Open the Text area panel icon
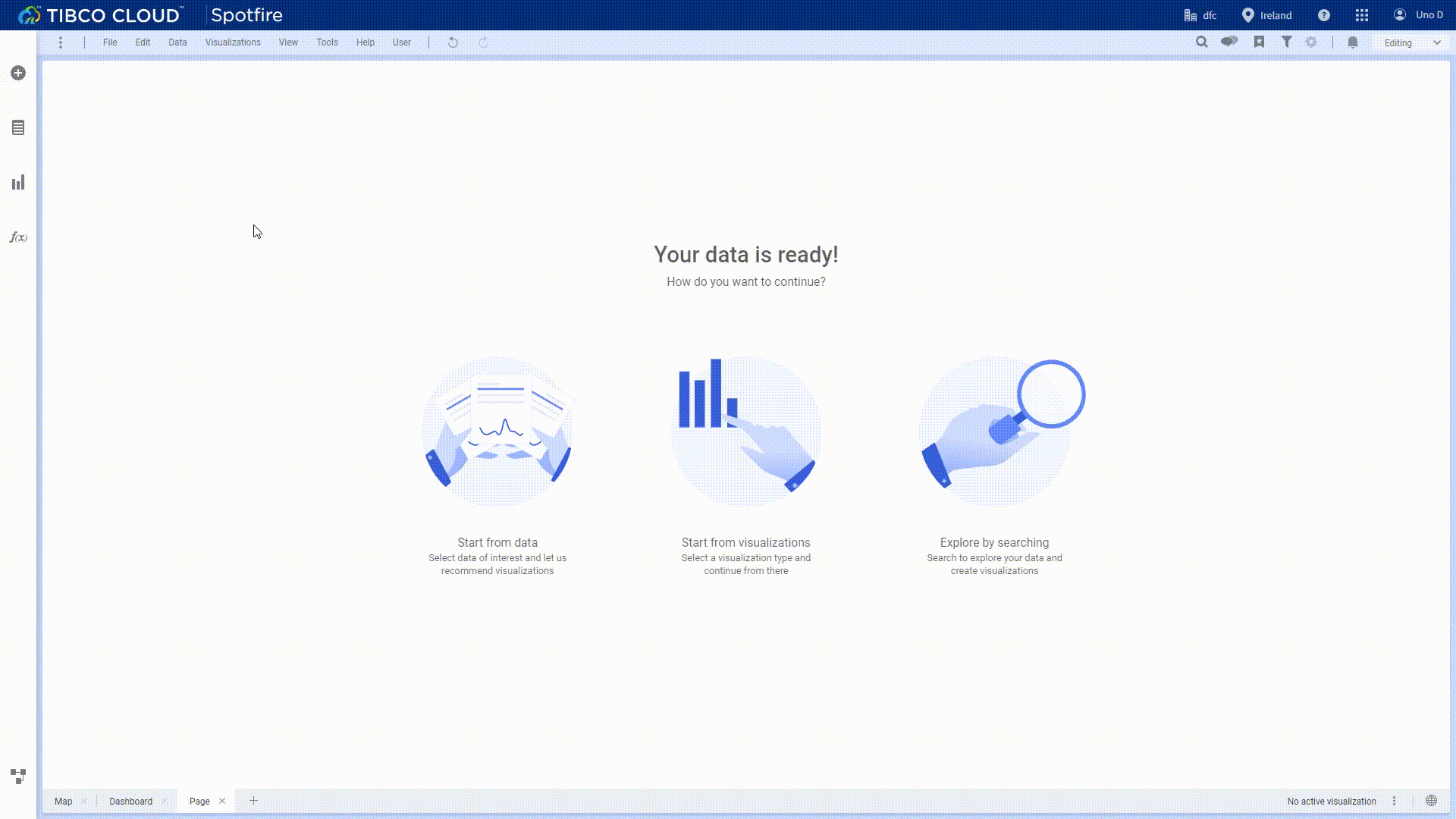1456x819 pixels. (18, 127)
